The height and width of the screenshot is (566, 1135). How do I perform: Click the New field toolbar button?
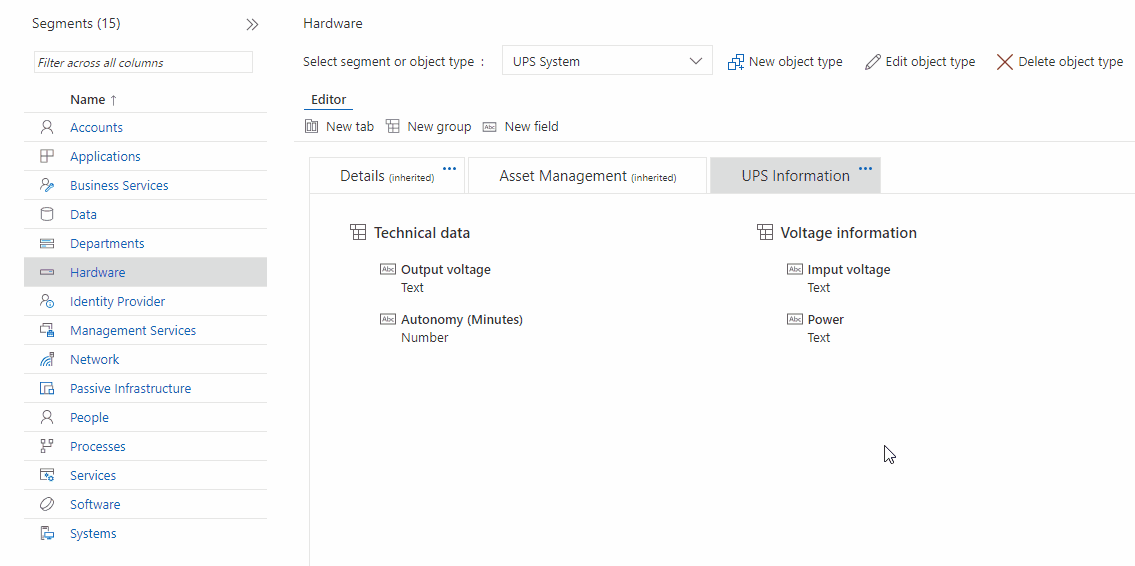(520, 127)
